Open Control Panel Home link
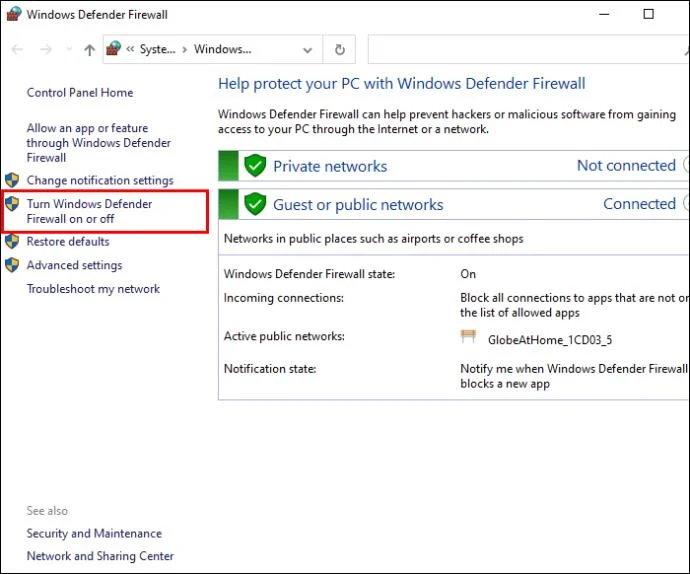The height and width of the screenshot is (574, 690). click(x=80, y=92)
